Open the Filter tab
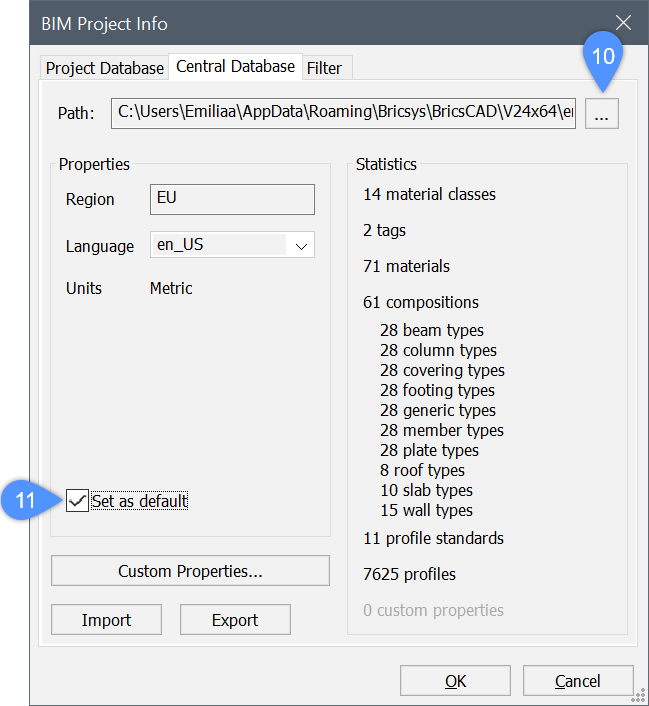 click(x=324, y=68)
